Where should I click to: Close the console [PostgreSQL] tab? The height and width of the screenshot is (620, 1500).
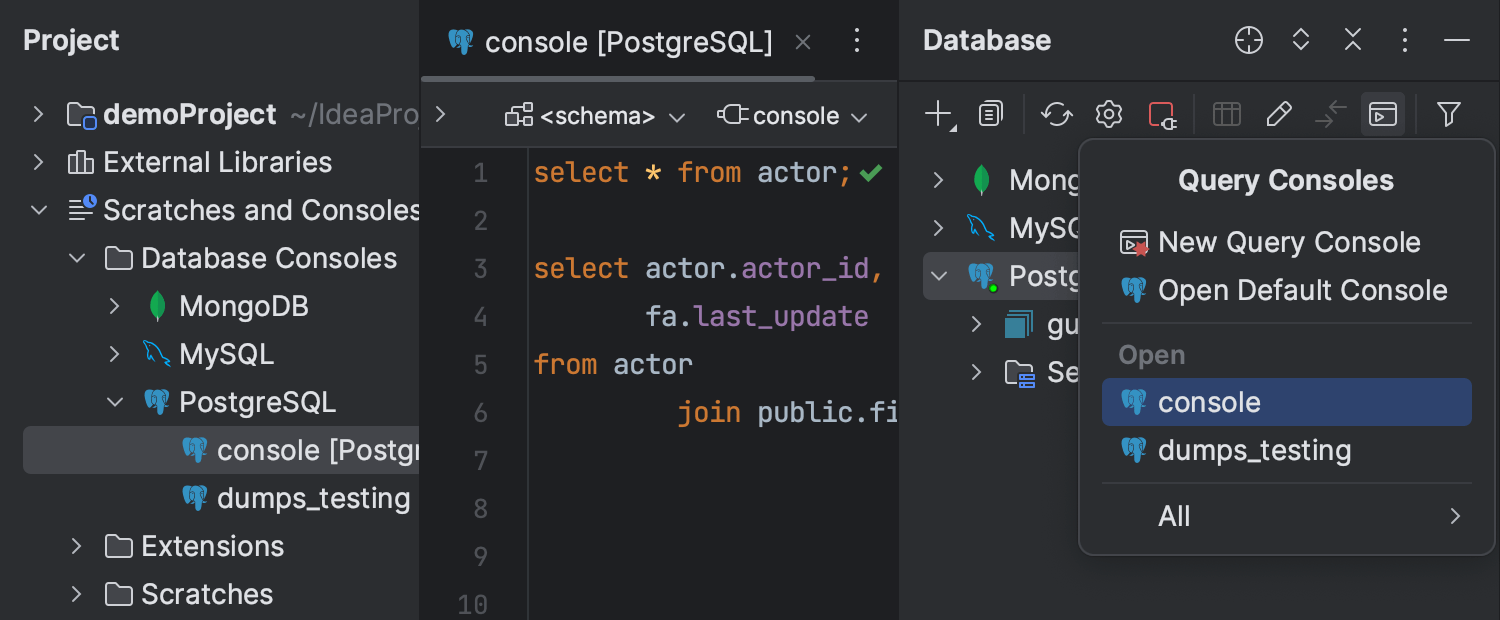802,42
